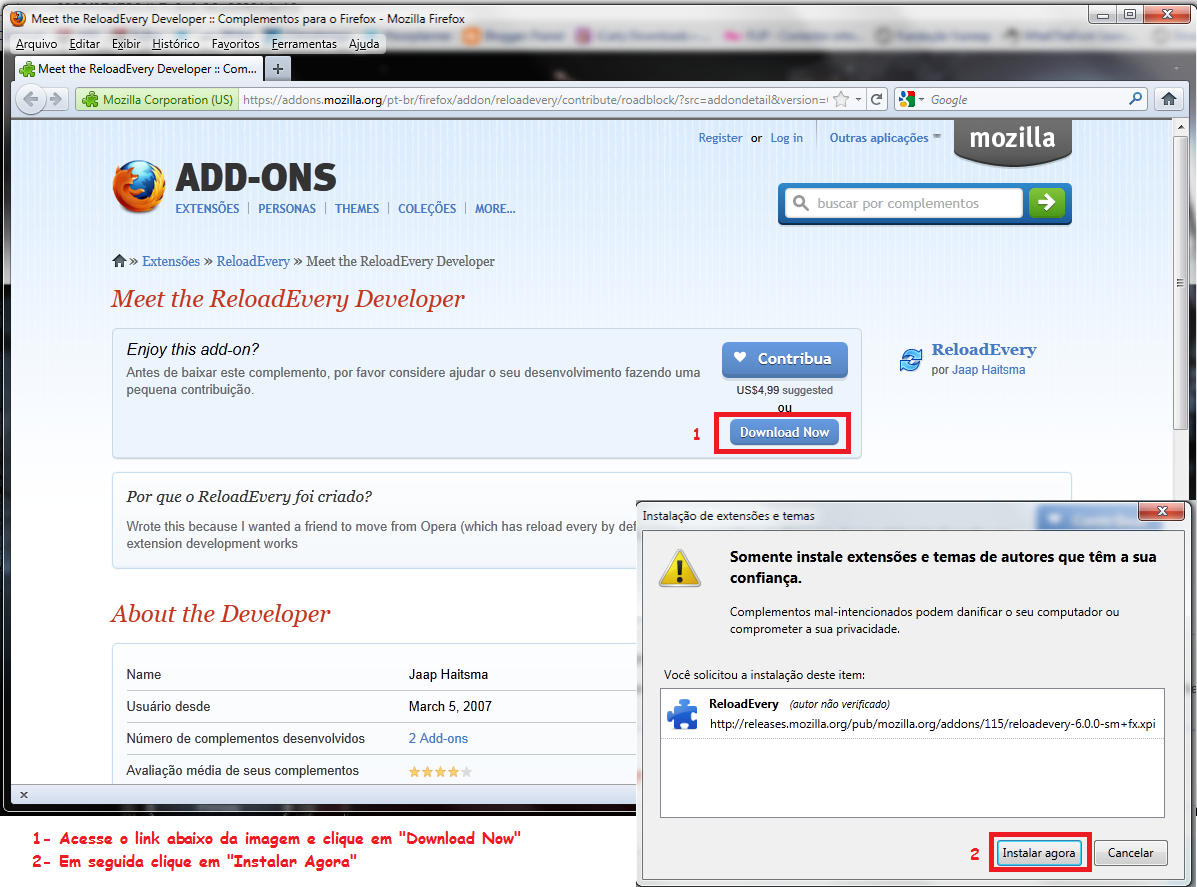
Task: Open the Firefox home page icon
Action: [x=1168, y=99]
